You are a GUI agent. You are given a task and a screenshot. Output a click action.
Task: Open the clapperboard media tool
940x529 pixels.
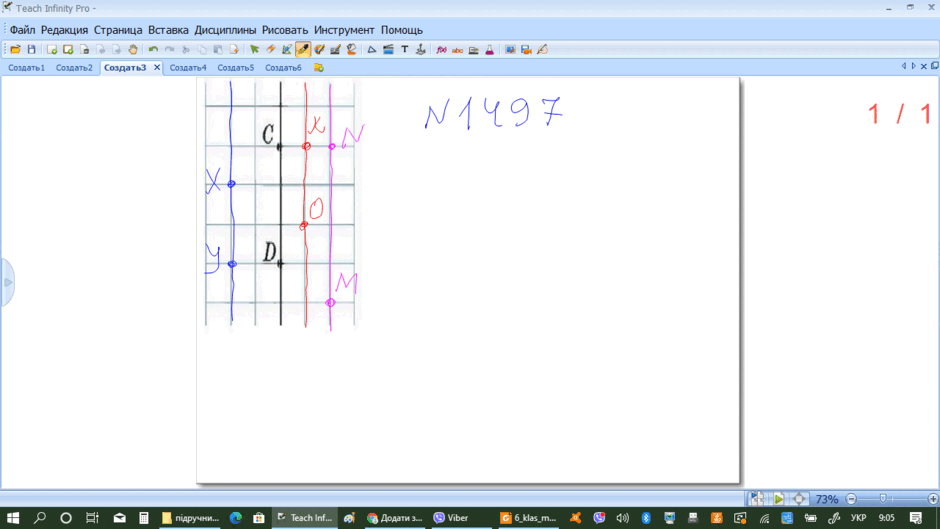click(388, 50)
